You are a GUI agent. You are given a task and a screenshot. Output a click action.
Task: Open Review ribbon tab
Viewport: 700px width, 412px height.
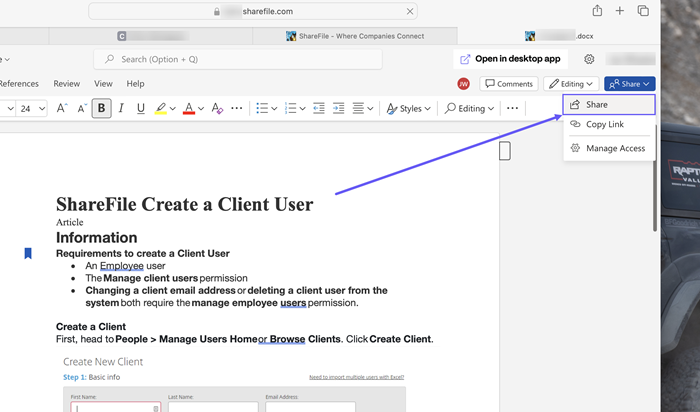click(67, 83)
